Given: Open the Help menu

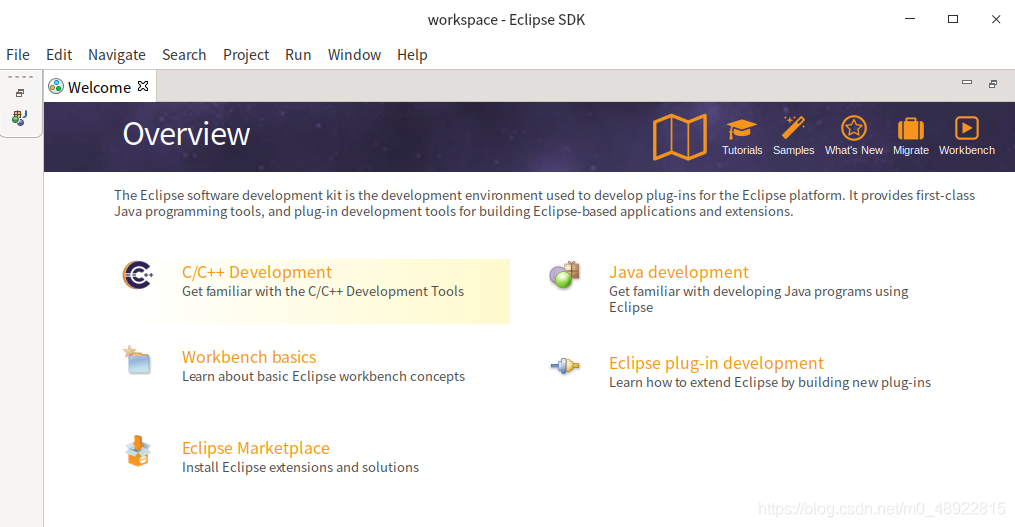Looking at the screenshot, I should tap(412, 55).
